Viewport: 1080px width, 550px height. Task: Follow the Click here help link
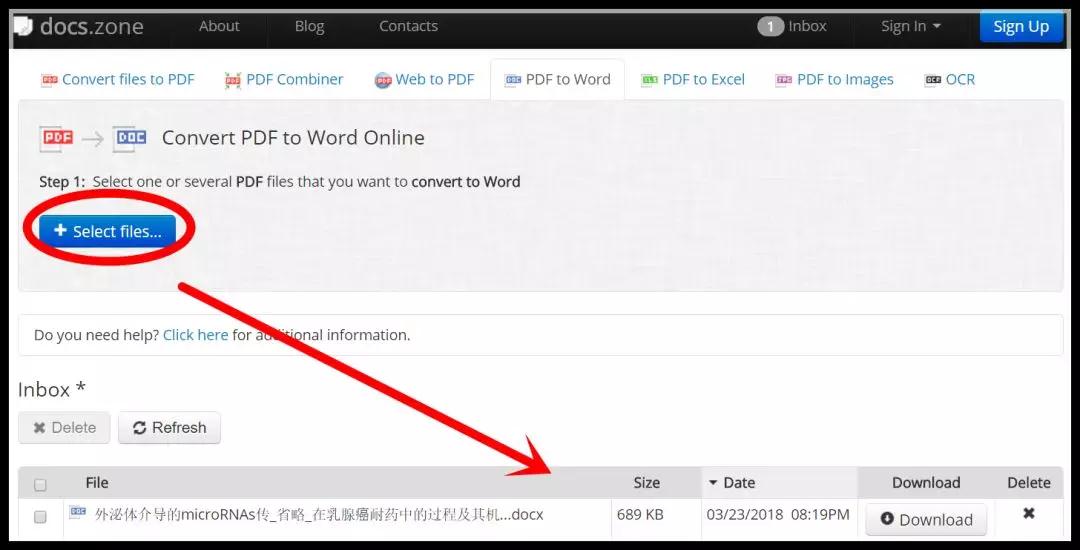[195, 335]
